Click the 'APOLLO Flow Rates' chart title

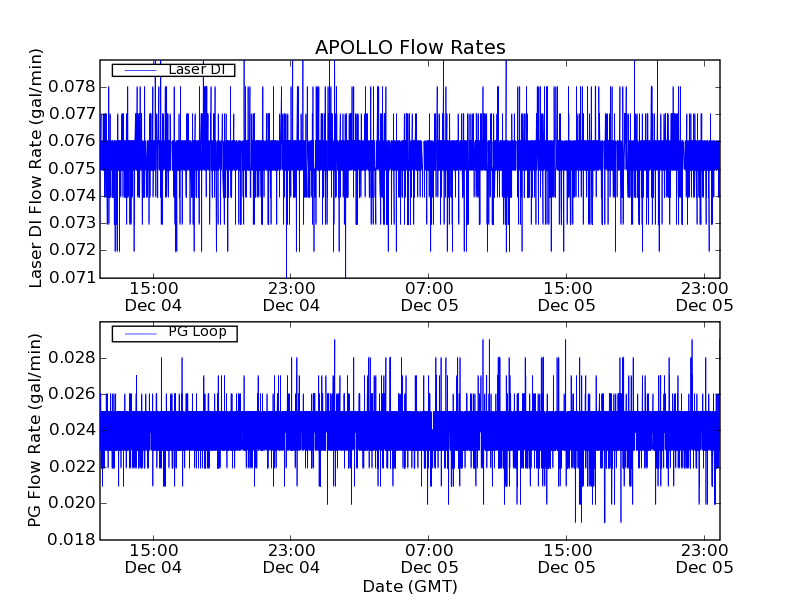pos(410,47)
